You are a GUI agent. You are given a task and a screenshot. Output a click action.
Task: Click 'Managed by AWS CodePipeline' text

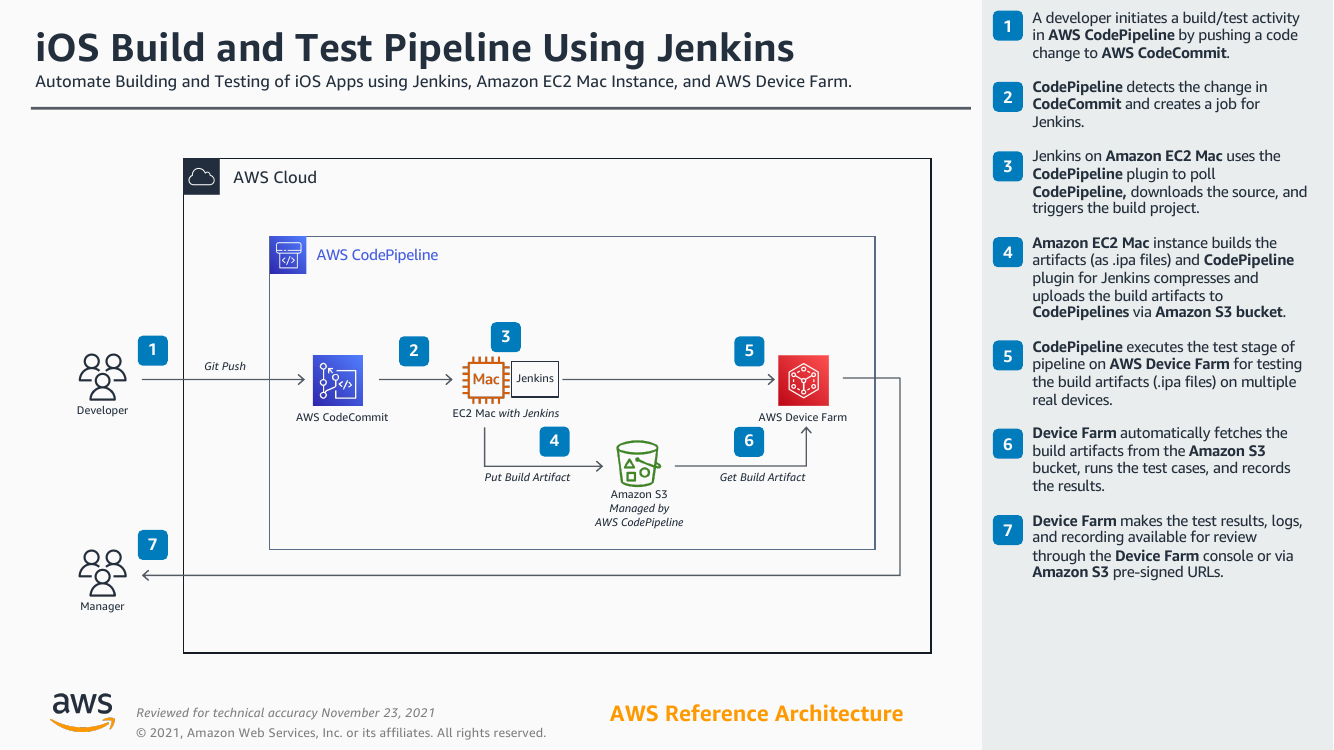click(x=639, y=515)
